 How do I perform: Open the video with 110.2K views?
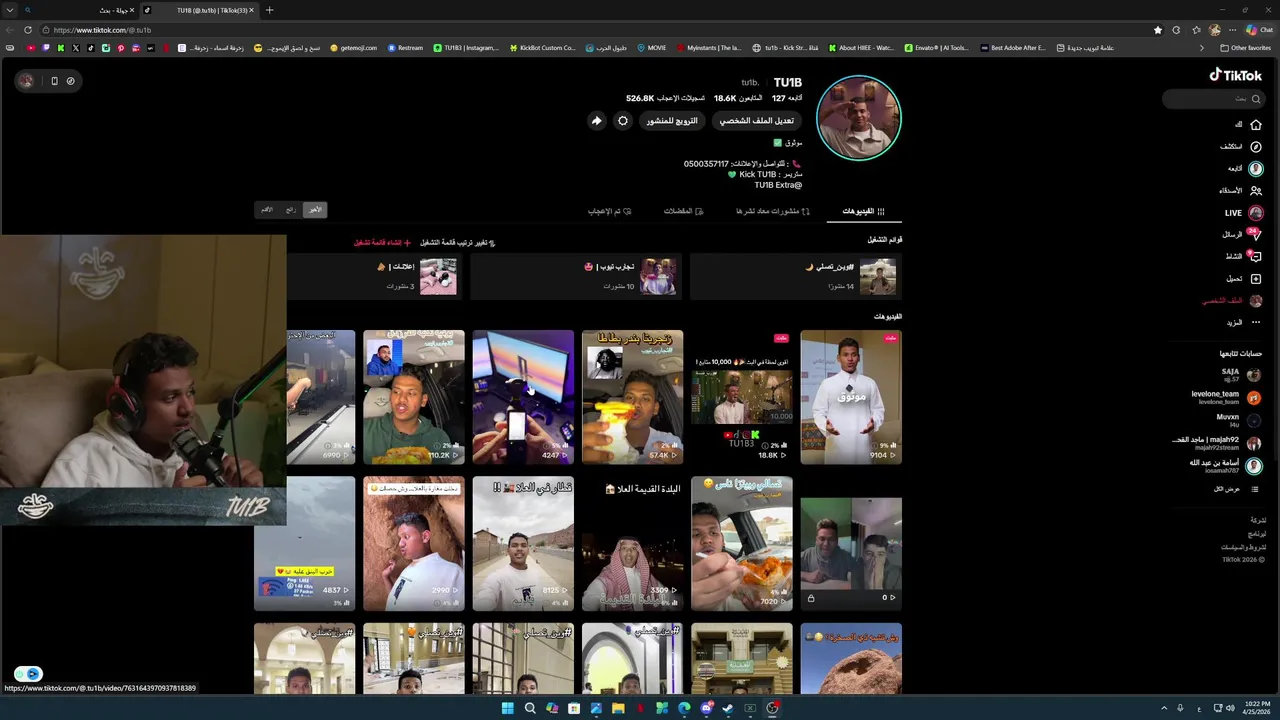(414, 397)
